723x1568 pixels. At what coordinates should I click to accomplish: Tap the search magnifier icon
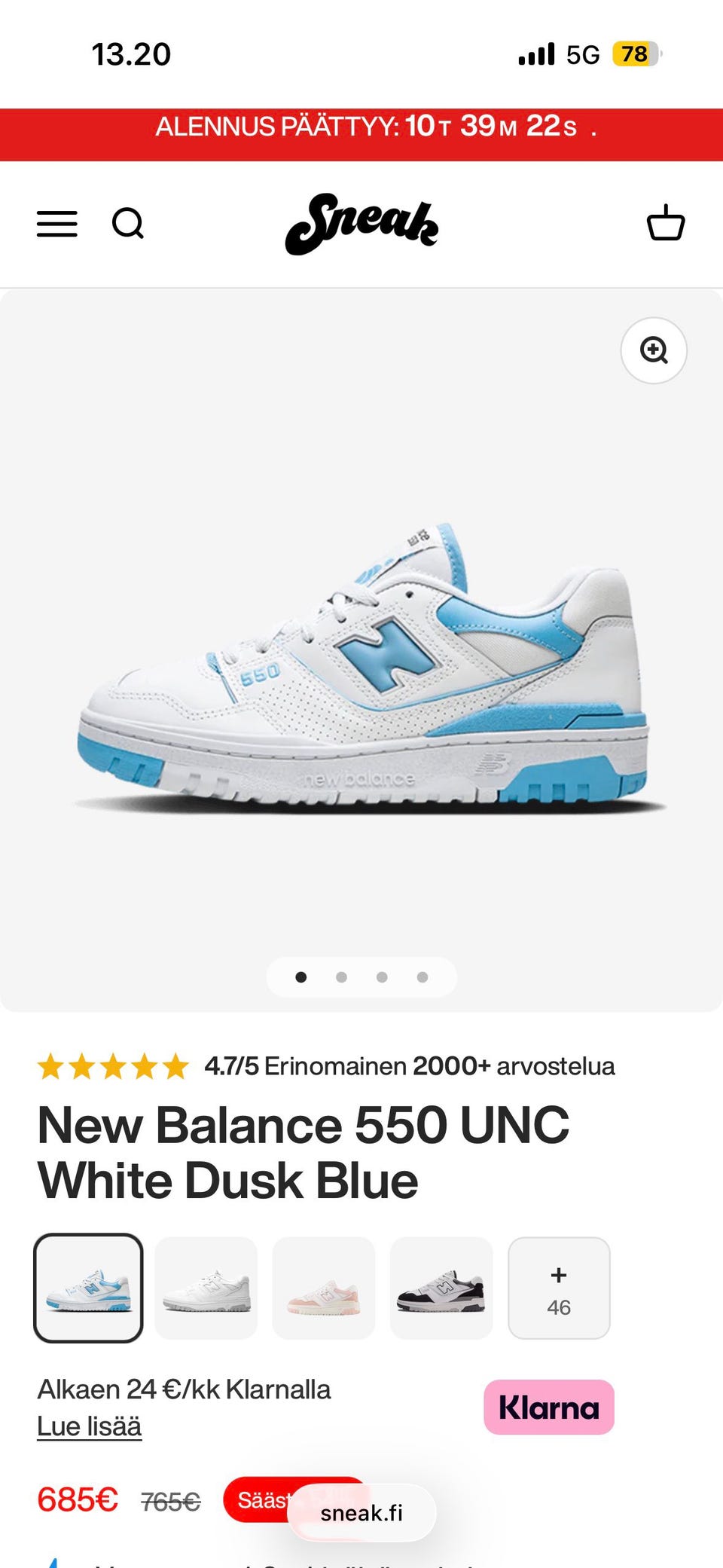128,224
